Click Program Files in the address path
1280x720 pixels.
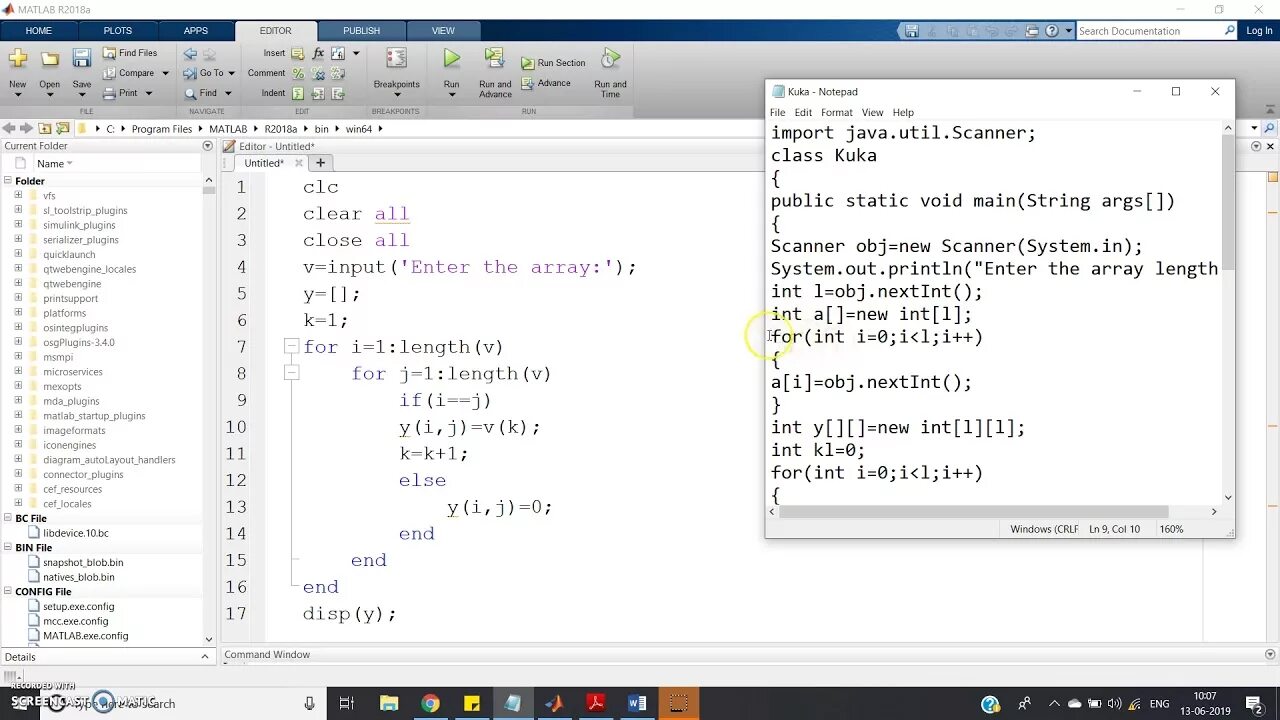click(161, 129)
